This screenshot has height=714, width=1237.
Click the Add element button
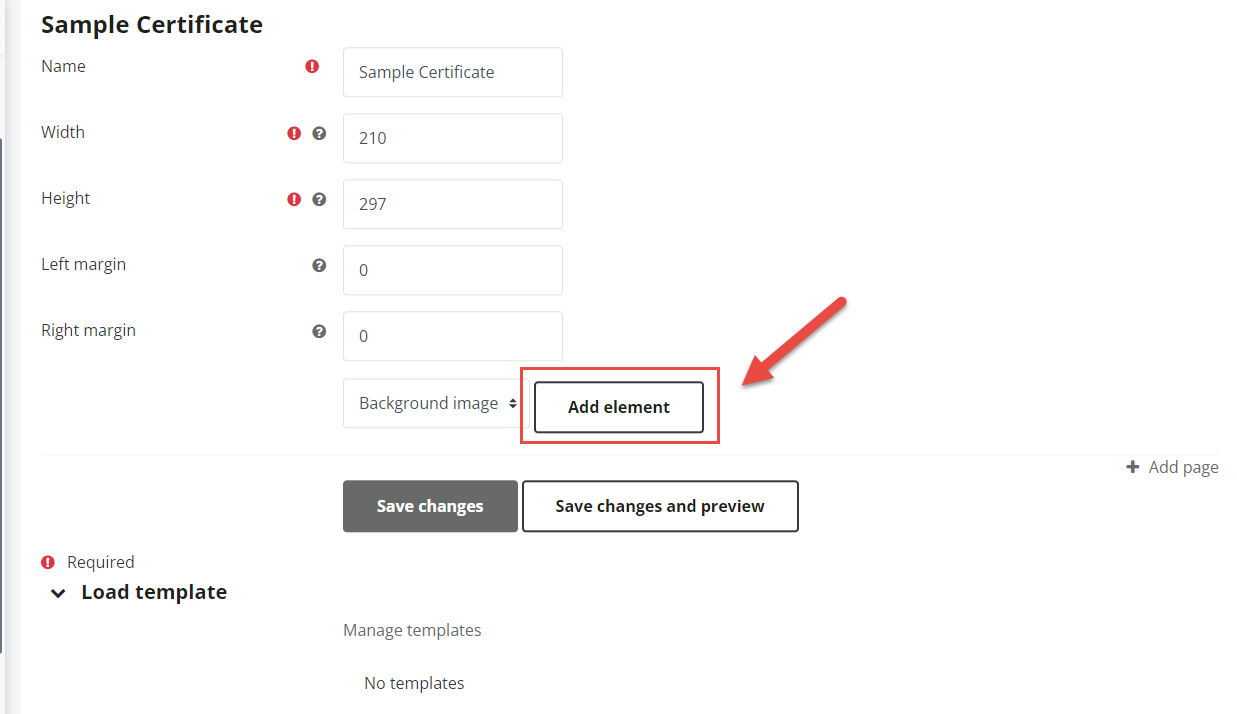[x=619, y=407]
